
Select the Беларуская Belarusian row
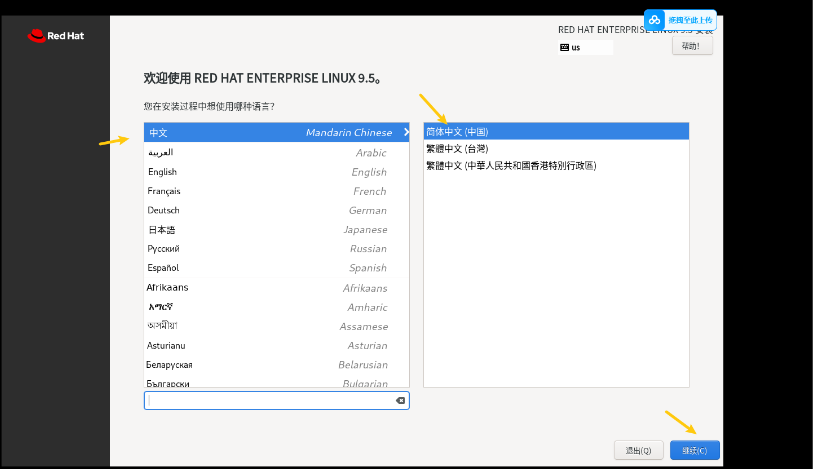pos(277,365)
